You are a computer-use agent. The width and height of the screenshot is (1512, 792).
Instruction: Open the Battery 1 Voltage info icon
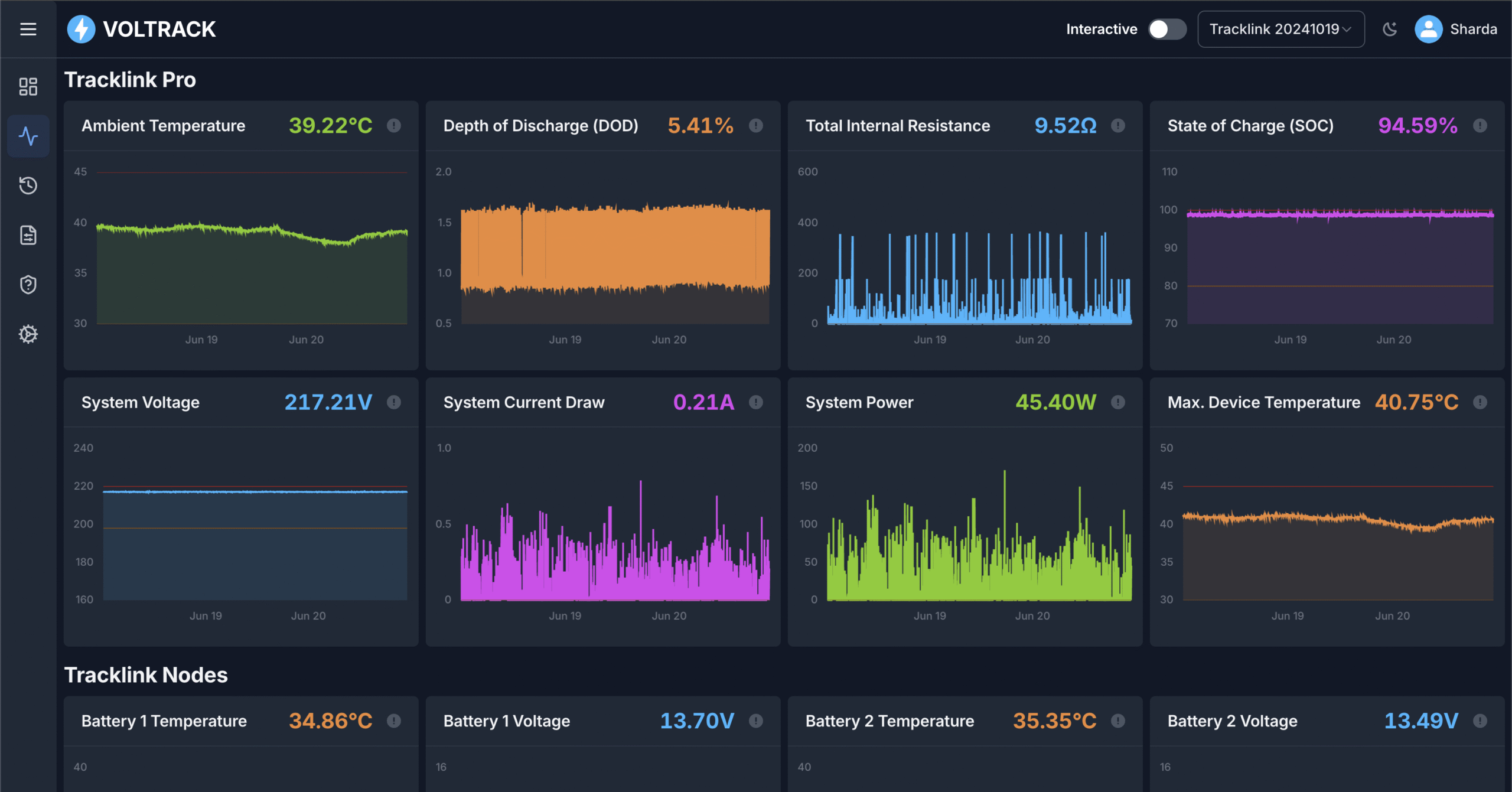tap(755, 721)
